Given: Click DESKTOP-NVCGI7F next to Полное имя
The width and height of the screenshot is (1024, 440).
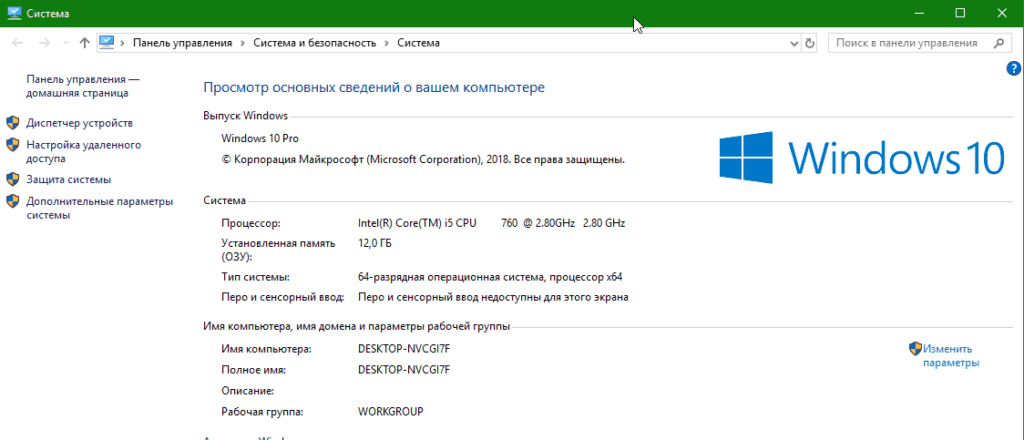Looking at the screenshot, I should pos(404,369).
